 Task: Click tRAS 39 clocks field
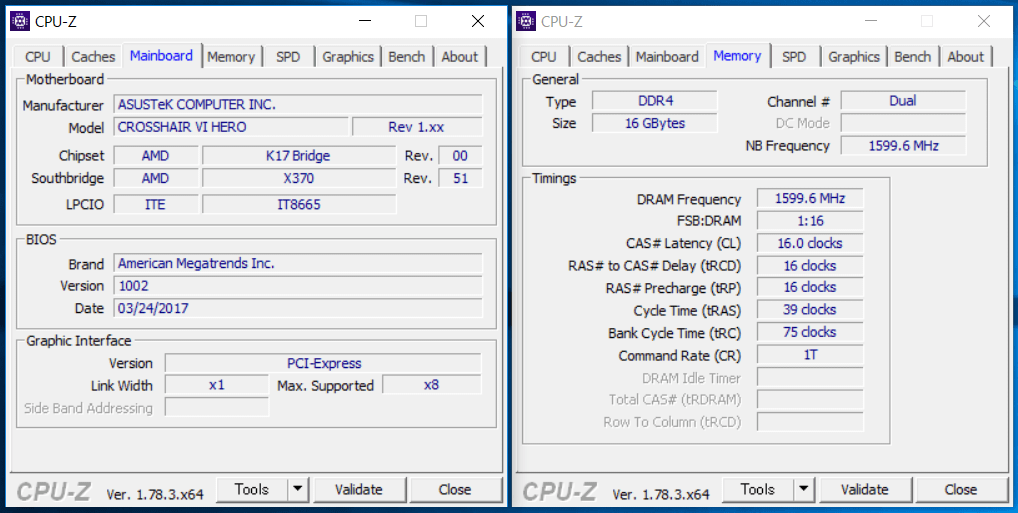point(810,310)
